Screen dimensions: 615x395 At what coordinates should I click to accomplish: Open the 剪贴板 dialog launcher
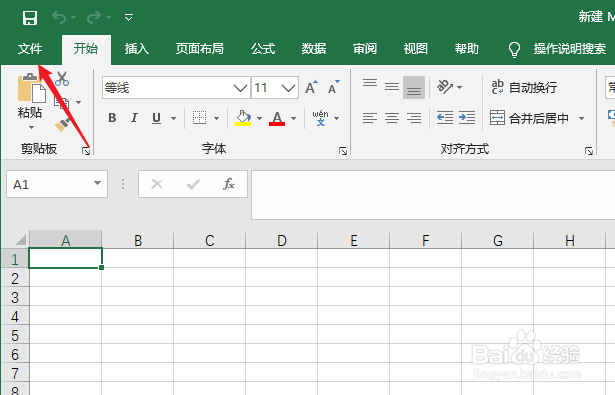pos(86,151)
